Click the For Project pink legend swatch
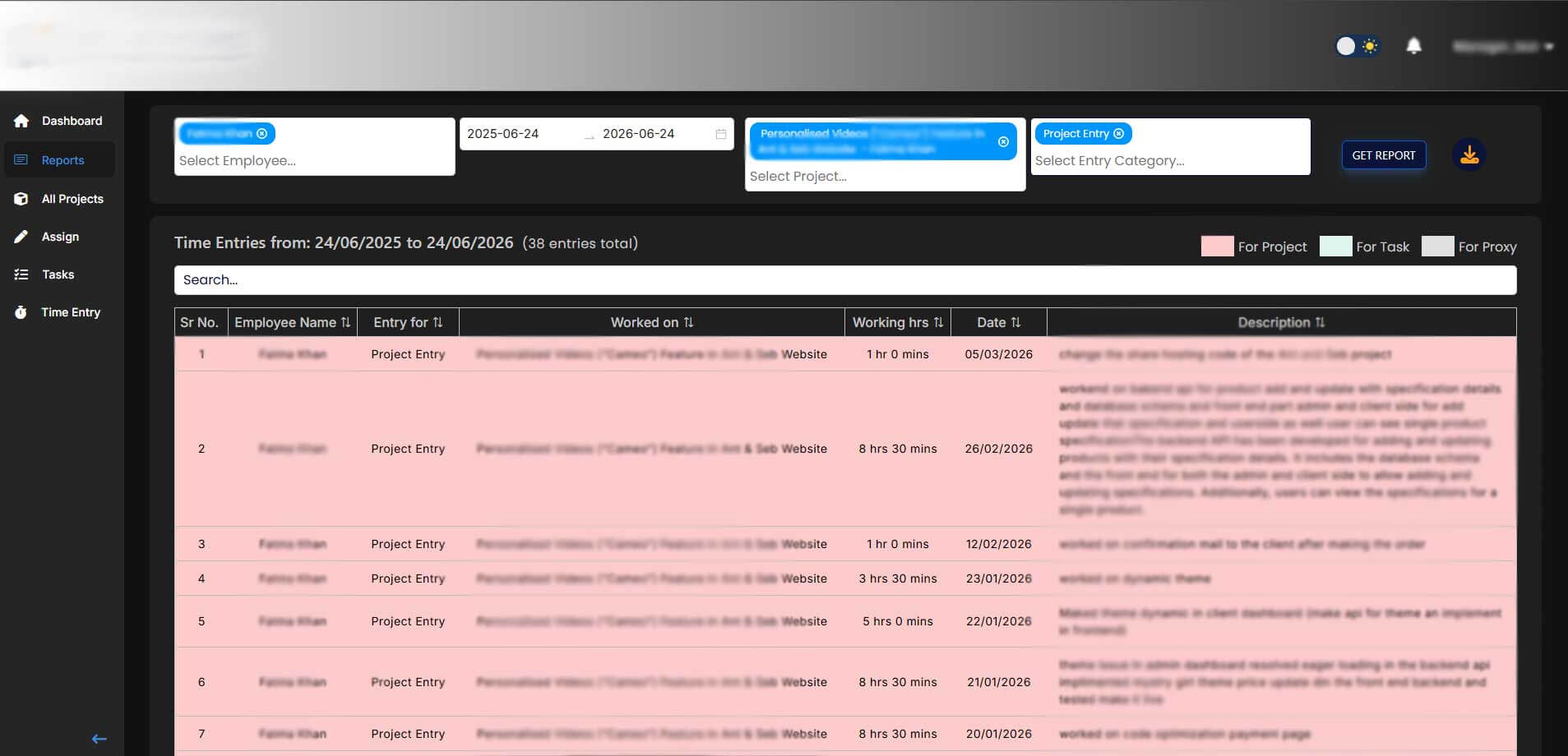Viewport: 1568px width, 756px height. tap(1217, 247)
